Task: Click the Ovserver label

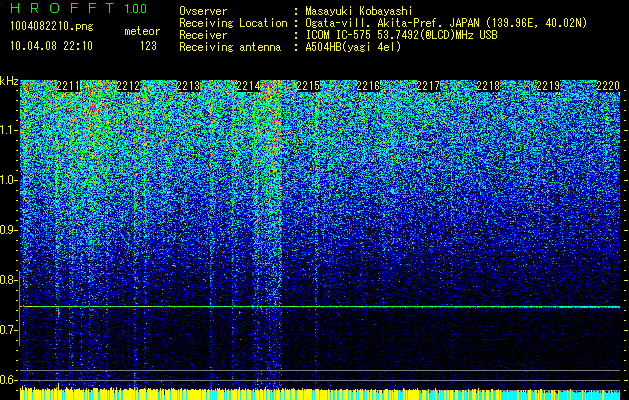Action: (203, 11)
